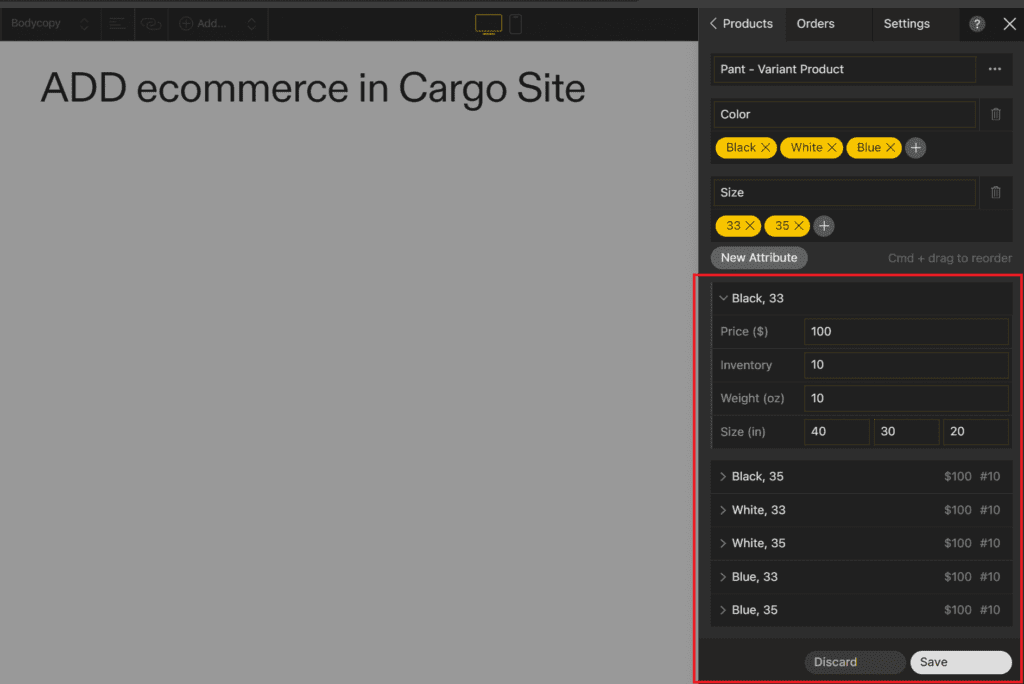The height and width of the screenshot is (684, 1024).
Task: Expand the Blue, 33 variant
Action: [723, 577]
